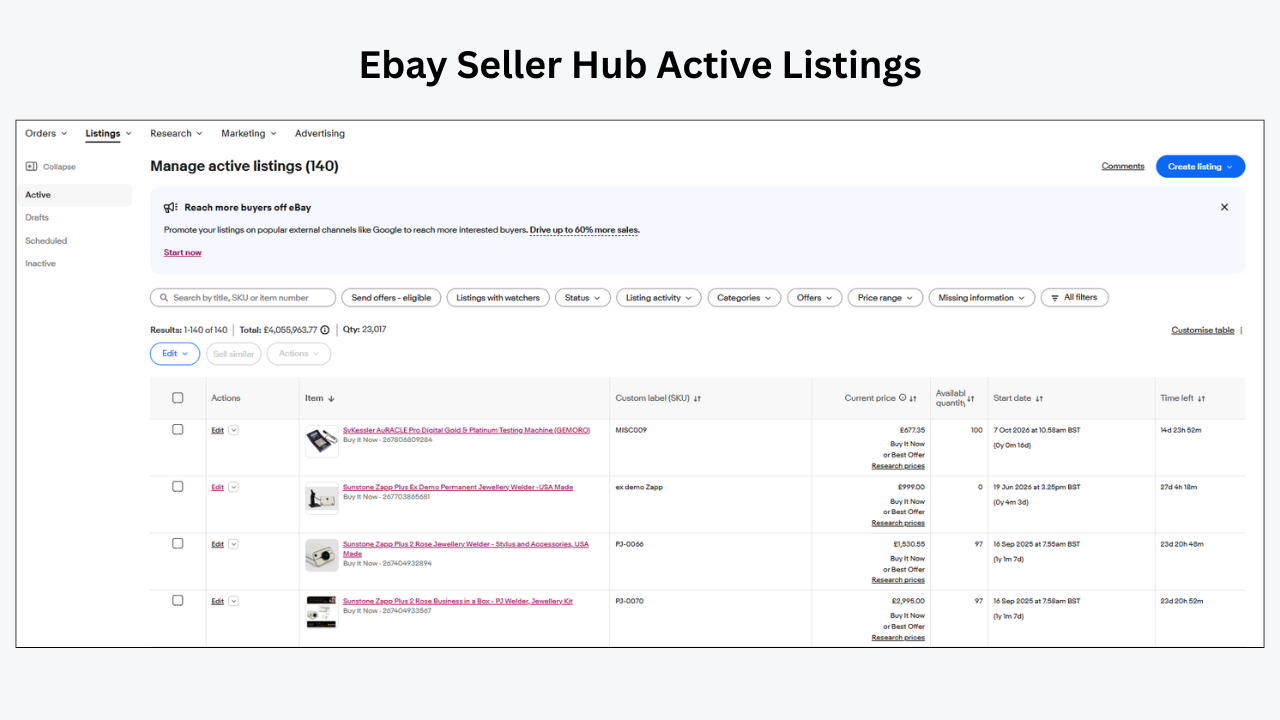
Task: Open the Price range filter dropdown
Action: [x=885, y=298]
